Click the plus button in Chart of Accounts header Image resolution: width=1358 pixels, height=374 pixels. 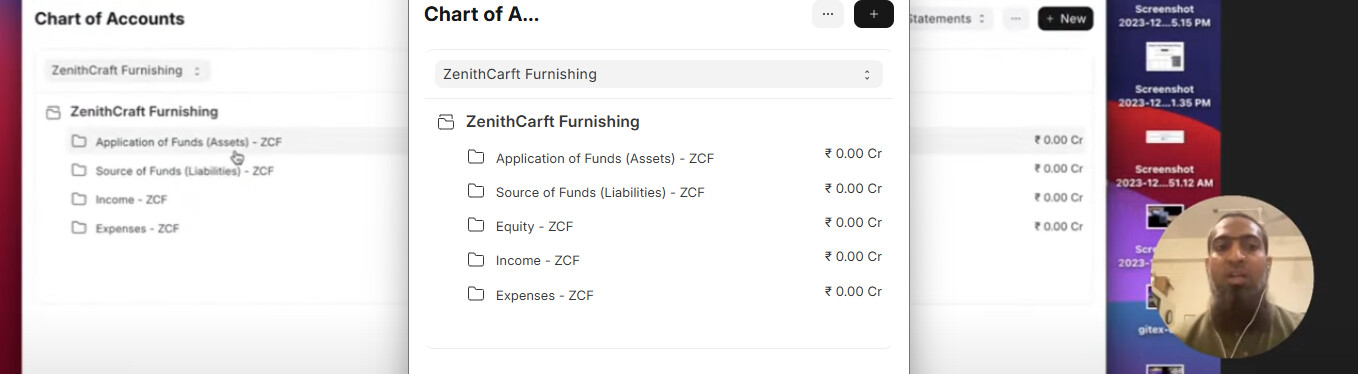873,14
